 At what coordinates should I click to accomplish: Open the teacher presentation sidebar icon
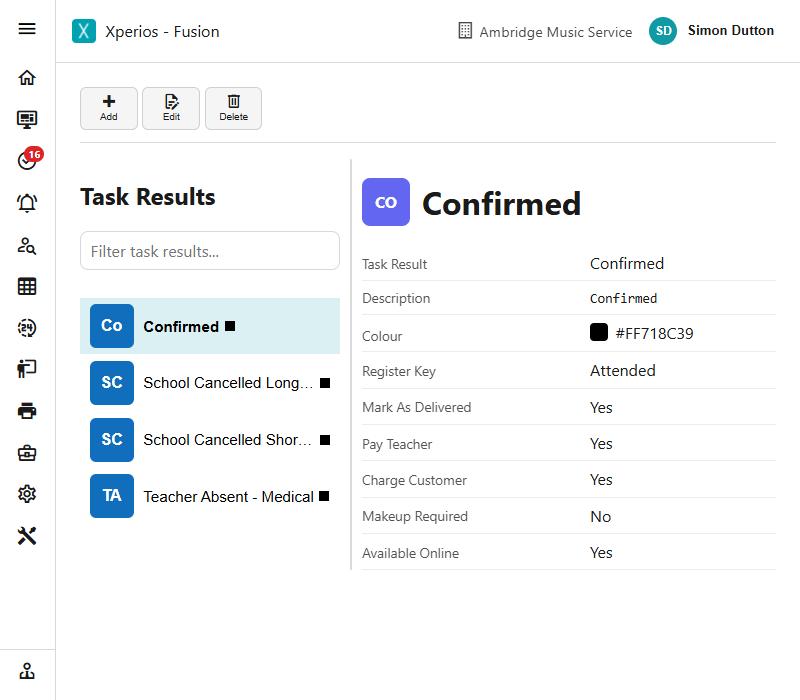(27, 368)
